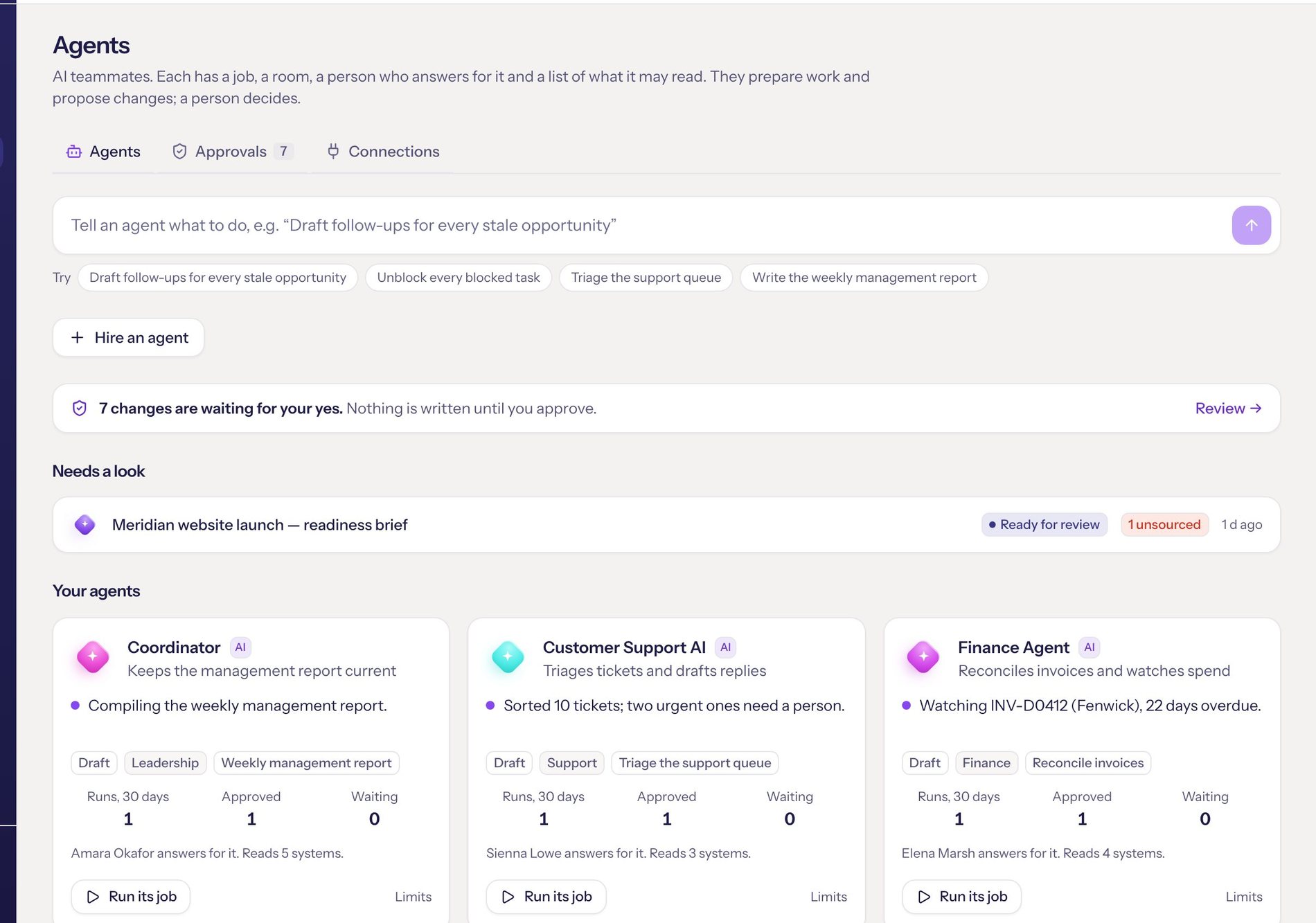
Task: Click Watching INV-D0412 (Fenwick) status line
Action: [x=1090, y=706]
